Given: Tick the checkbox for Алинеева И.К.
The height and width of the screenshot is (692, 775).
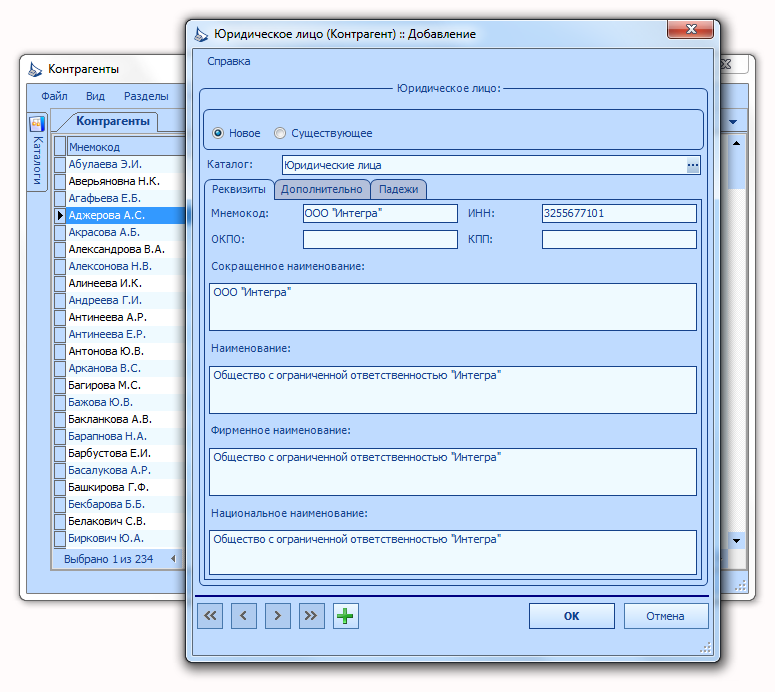Looking at the screenshot, I should pyautogui.click(x=60, y=283).
